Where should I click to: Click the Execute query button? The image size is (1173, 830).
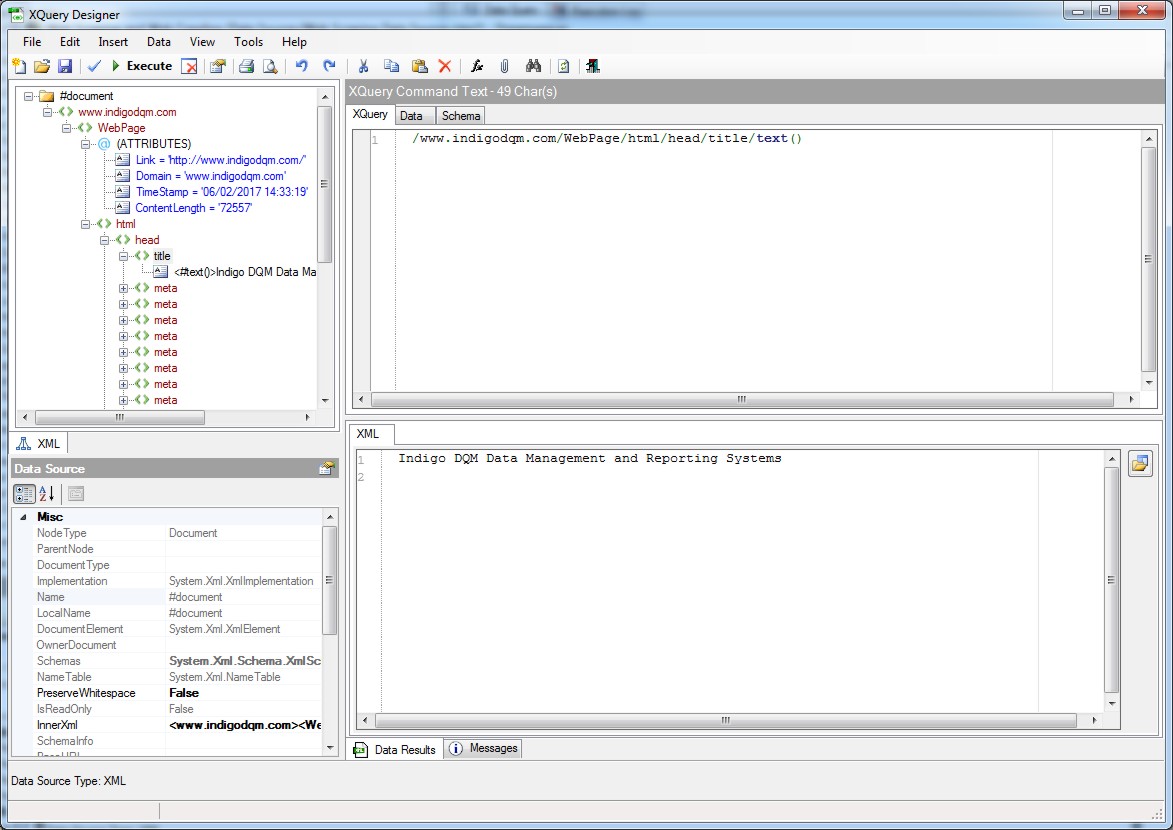tap(141, 66)
